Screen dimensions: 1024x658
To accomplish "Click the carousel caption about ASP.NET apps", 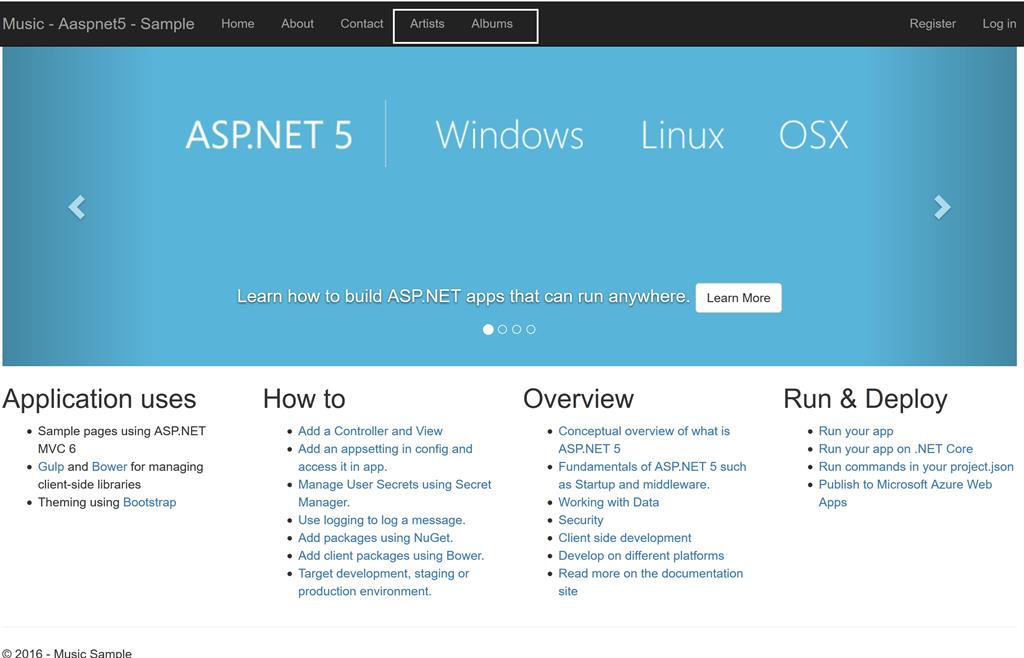I will pos(463,297).
